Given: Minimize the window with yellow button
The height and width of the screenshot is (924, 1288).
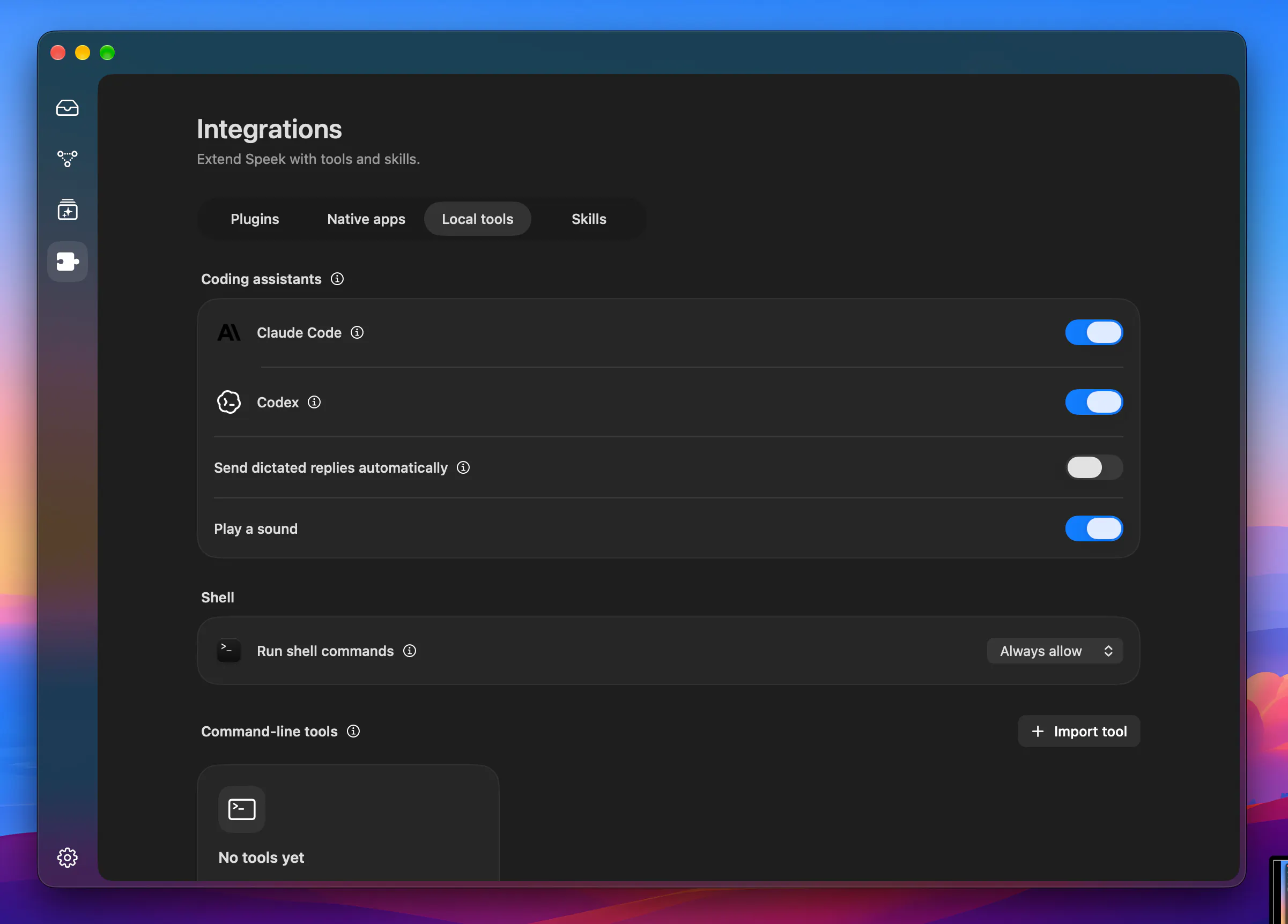Looking at the screenshot, I should click(83, 53).
